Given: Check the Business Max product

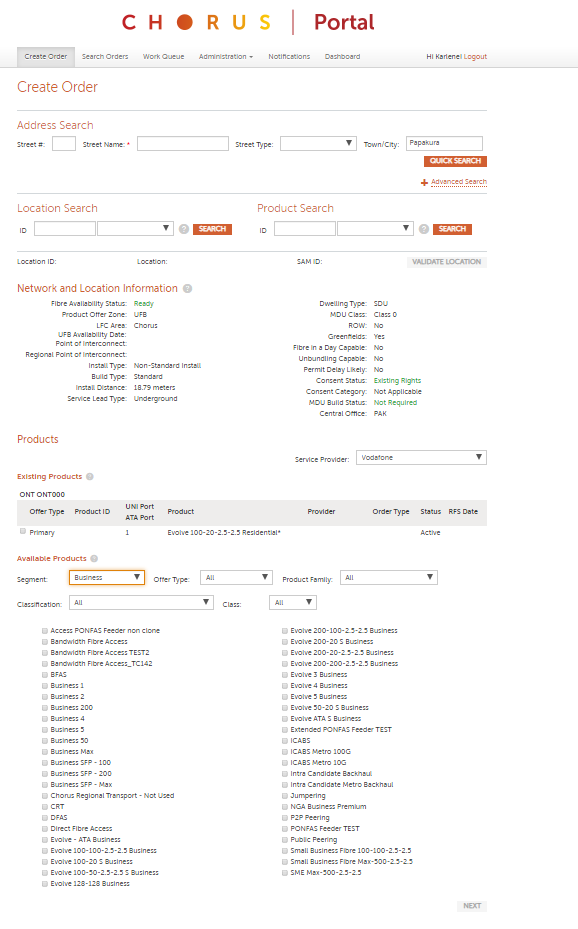Looking at the screenshot, I should pos(45,752).
